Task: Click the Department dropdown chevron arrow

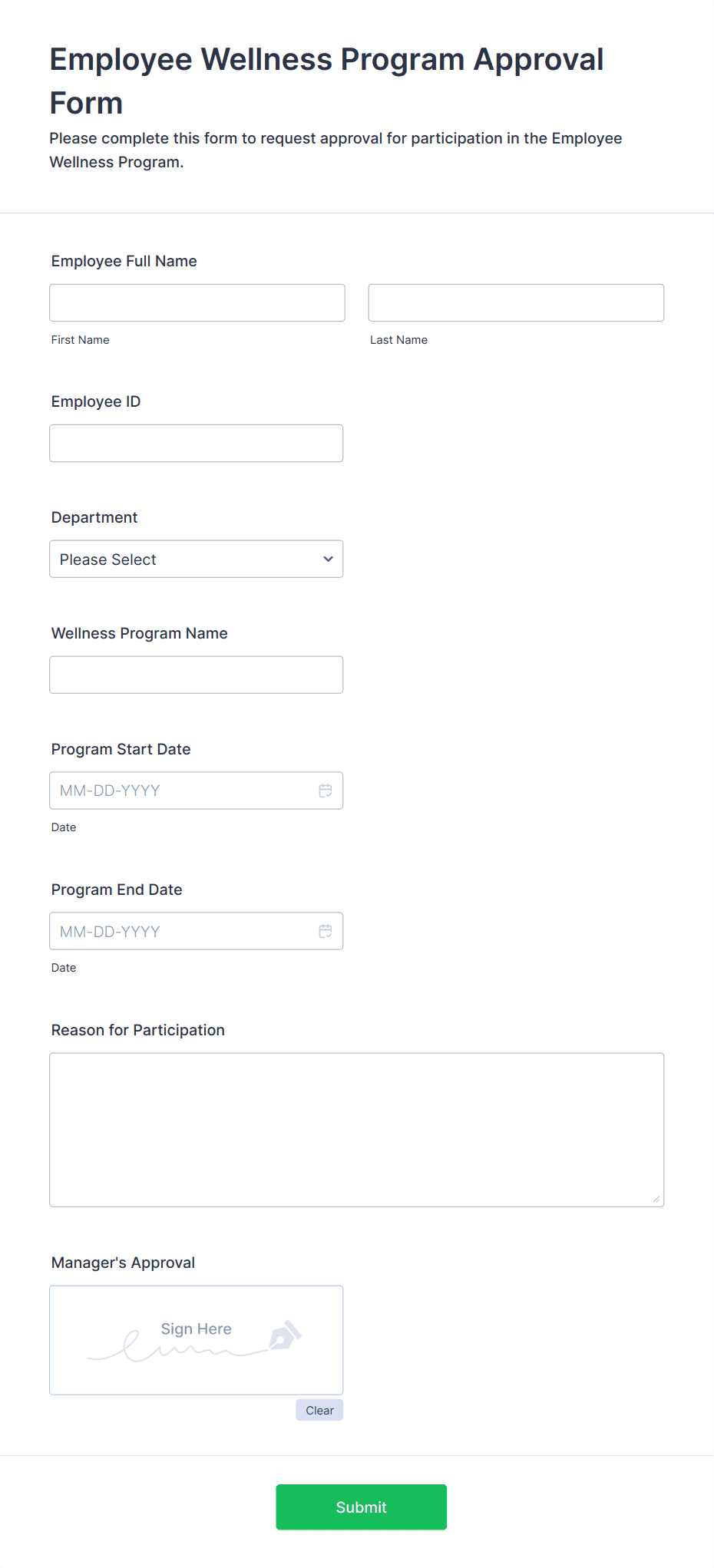Action: click(329, 559)
